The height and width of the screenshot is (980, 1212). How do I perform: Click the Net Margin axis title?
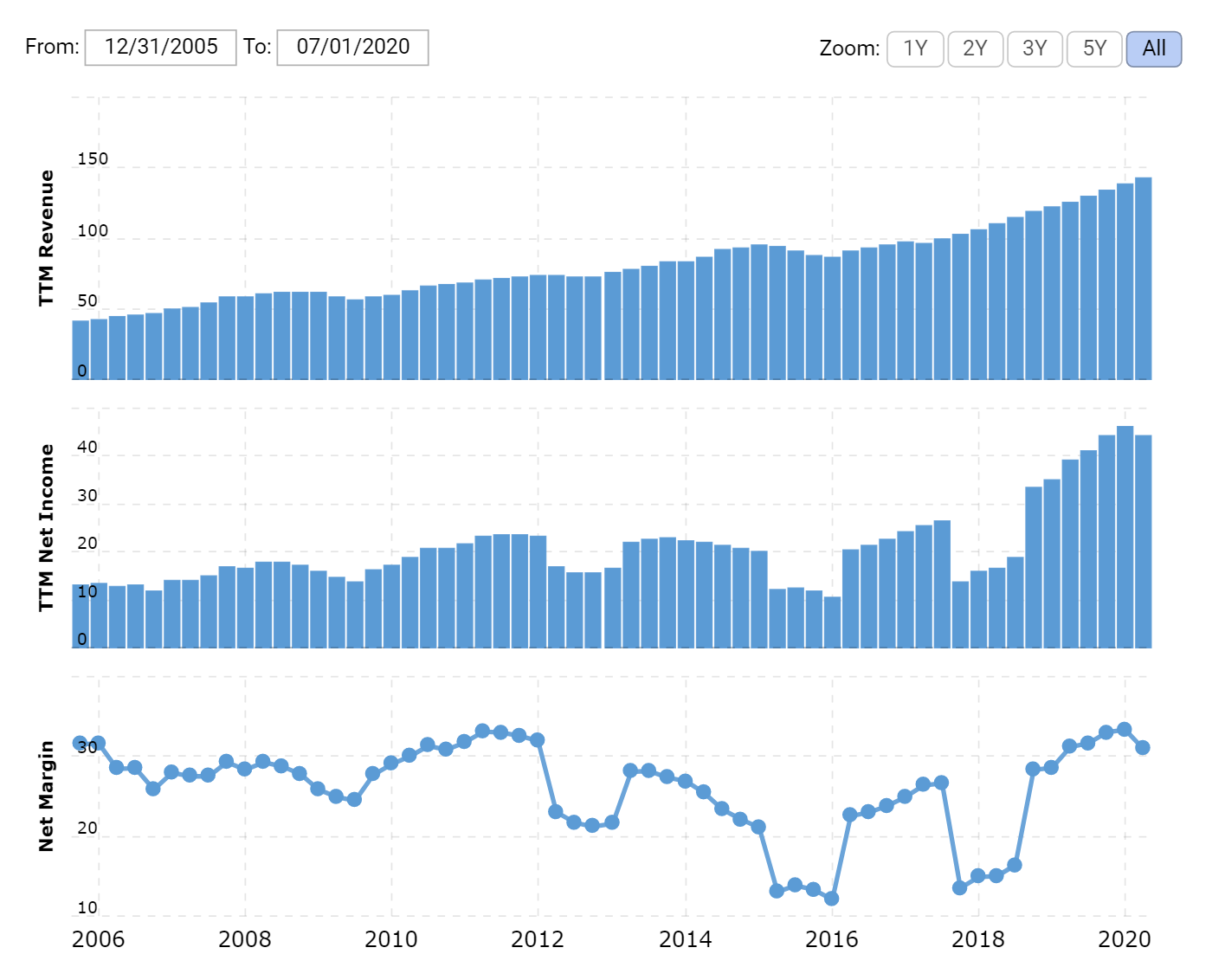pos(47,796)
